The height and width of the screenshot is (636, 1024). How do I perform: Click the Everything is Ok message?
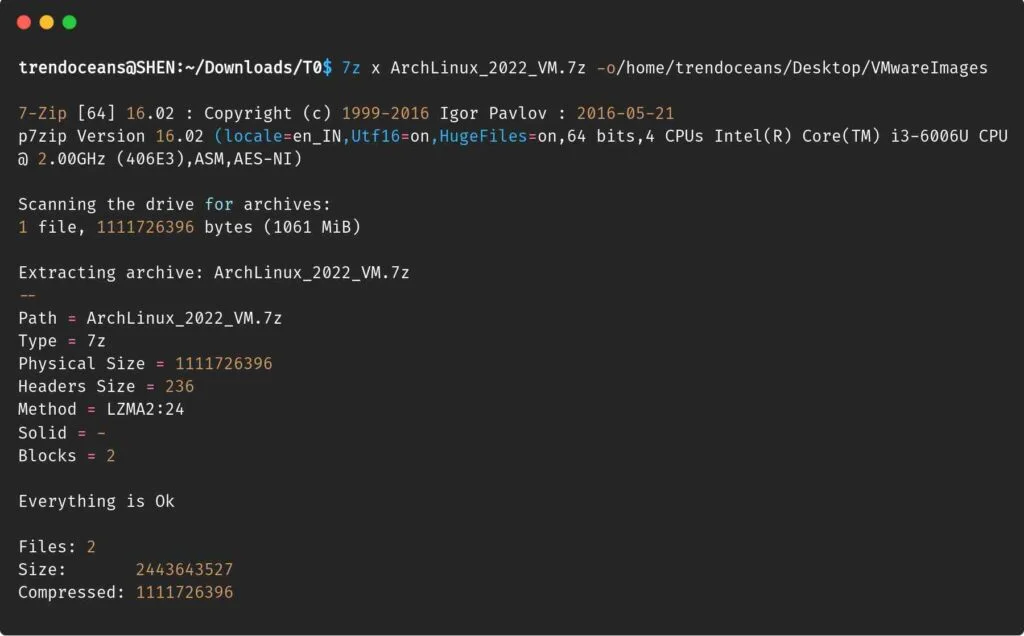pyautogui.click(x=95, y=501)
